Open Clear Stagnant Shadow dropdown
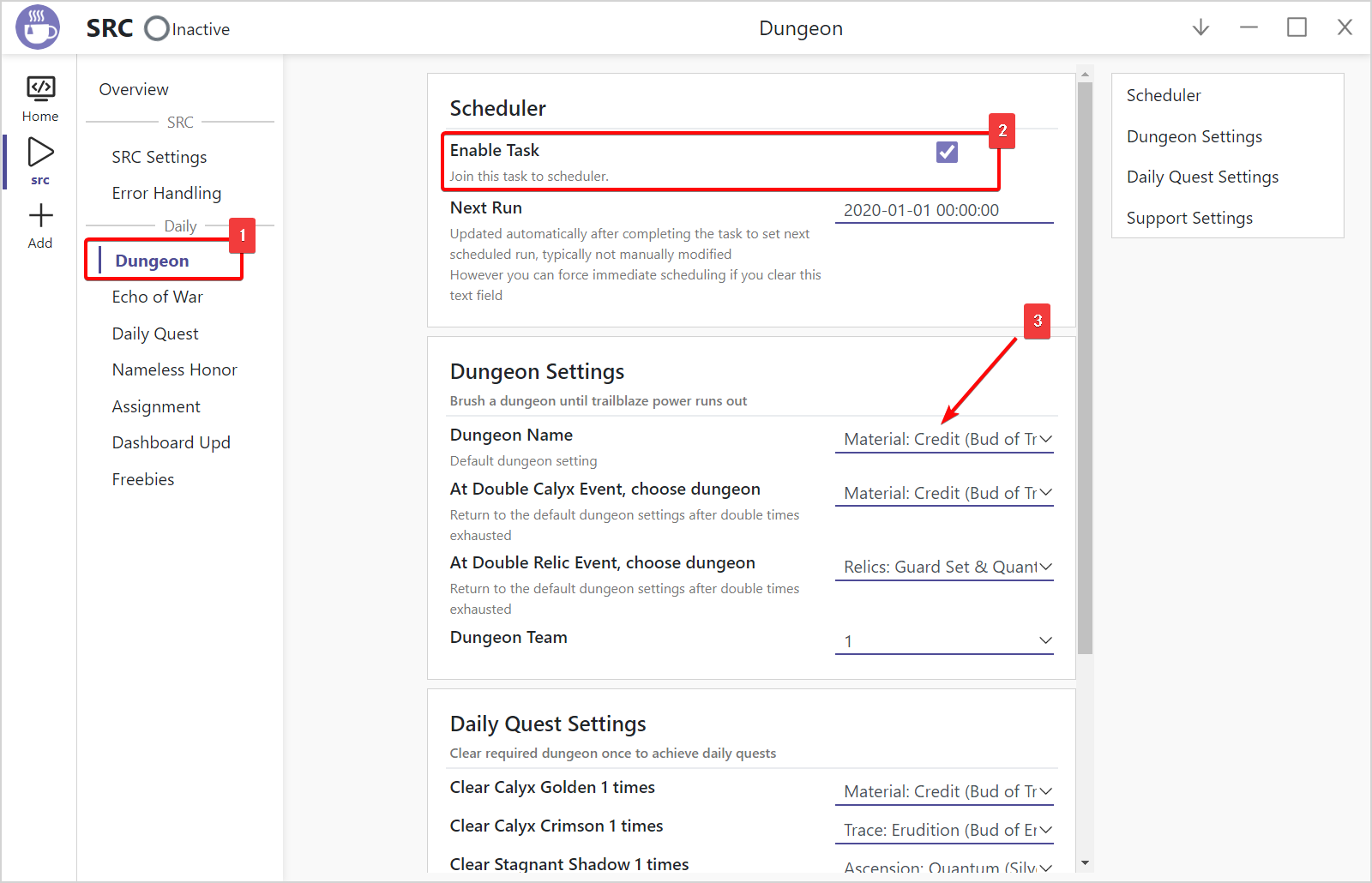This screenshot has height=883, width=1372. click(x=944, y=866)
